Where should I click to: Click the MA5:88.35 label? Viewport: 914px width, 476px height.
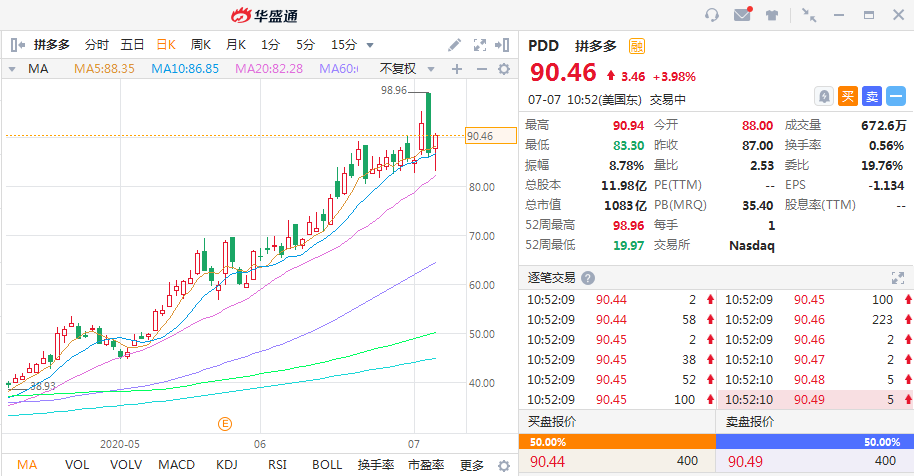click(x=104, y=69)
